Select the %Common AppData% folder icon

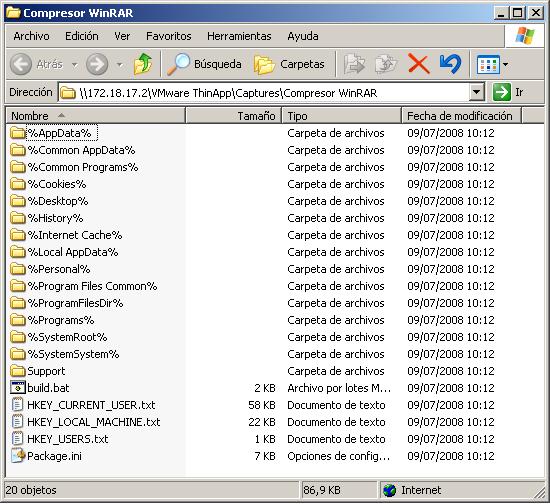pyautogui.click(x=17, y=150)
